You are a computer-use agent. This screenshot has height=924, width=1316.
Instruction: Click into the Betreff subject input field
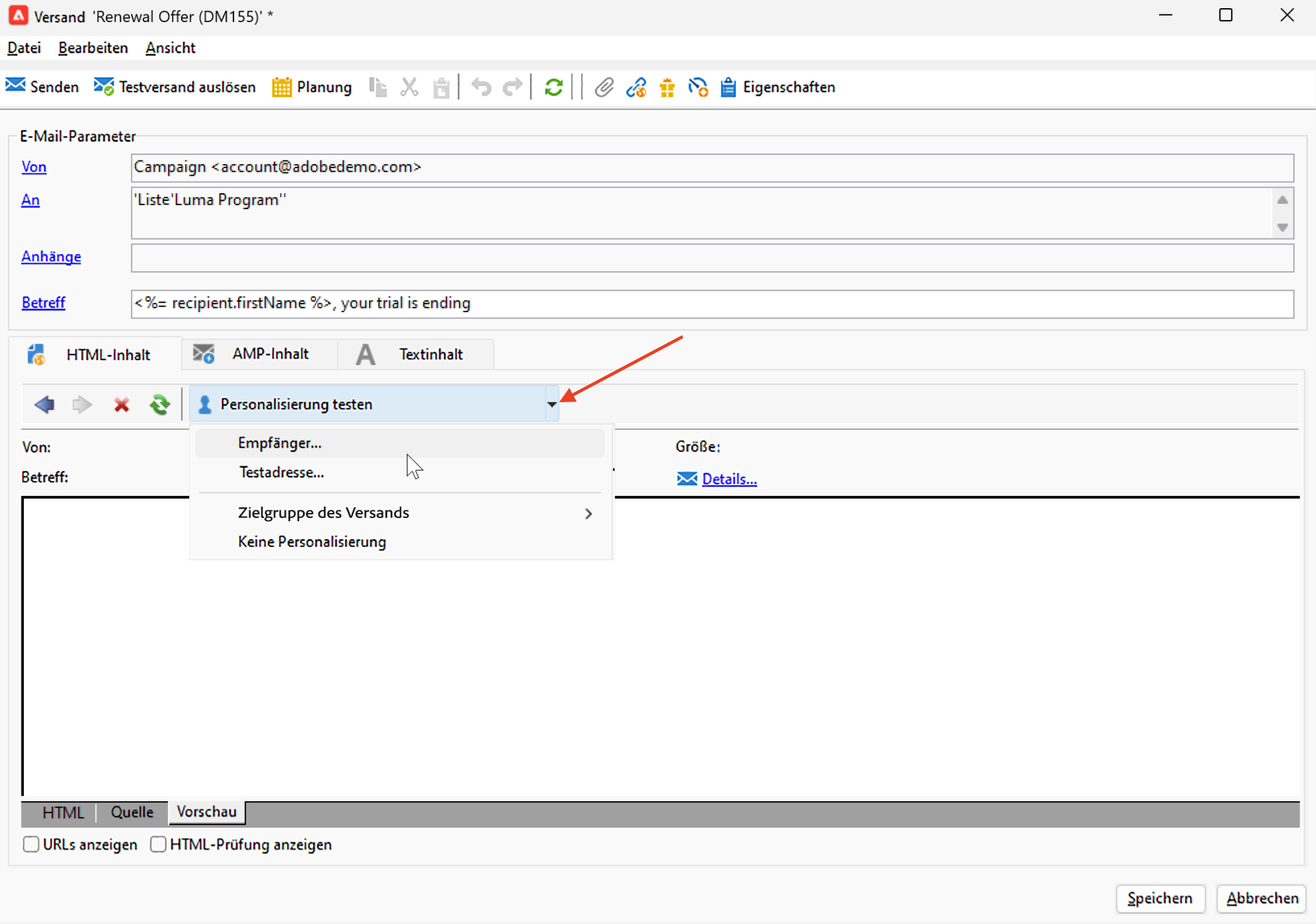coord(712,303)
